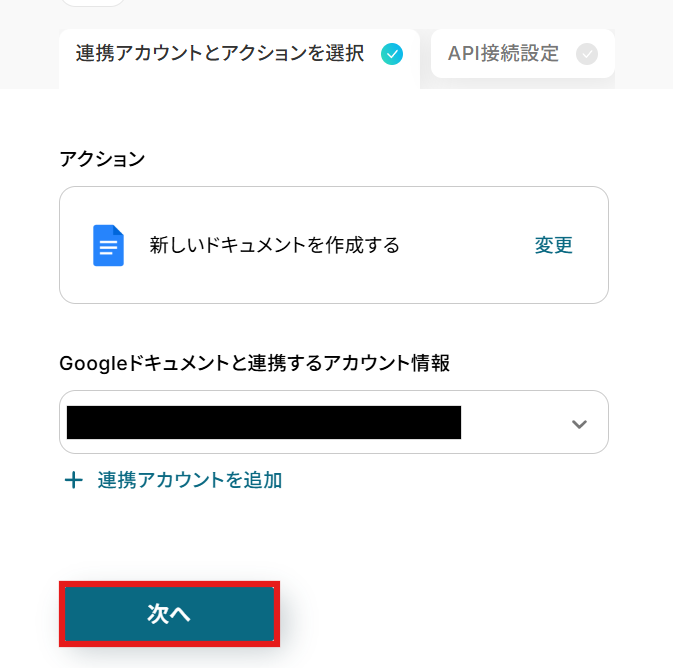Click the word API in the second tab

[464, 54]
